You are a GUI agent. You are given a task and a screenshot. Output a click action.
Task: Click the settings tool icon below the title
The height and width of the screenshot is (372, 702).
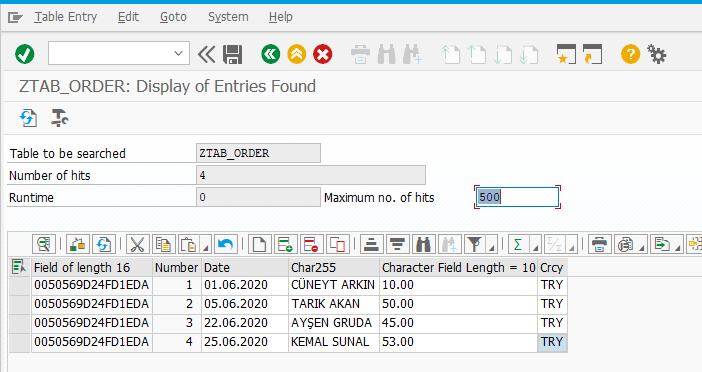pos(59,118)
